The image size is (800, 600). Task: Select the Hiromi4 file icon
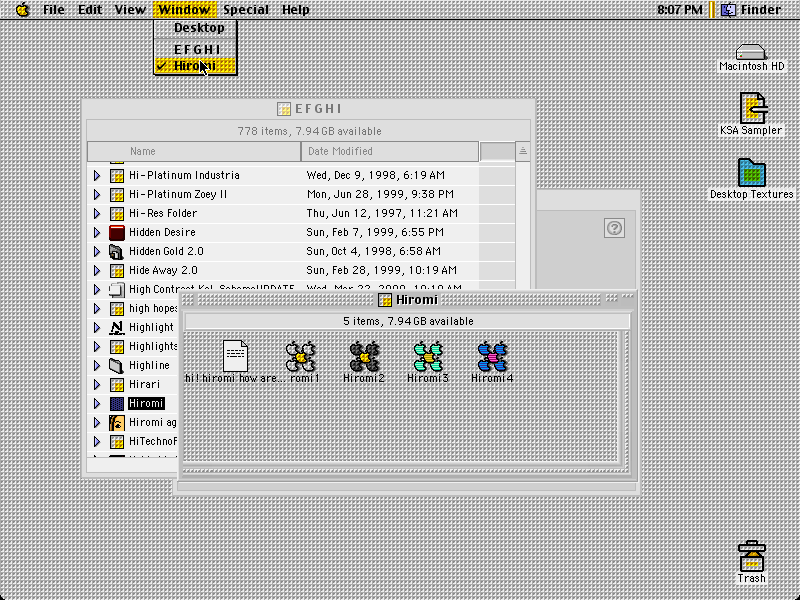click(x=492, y=356)
